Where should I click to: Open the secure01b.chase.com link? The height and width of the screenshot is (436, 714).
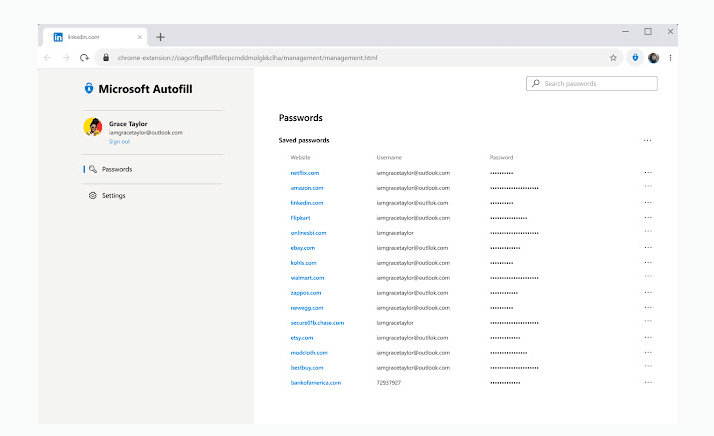317,323
